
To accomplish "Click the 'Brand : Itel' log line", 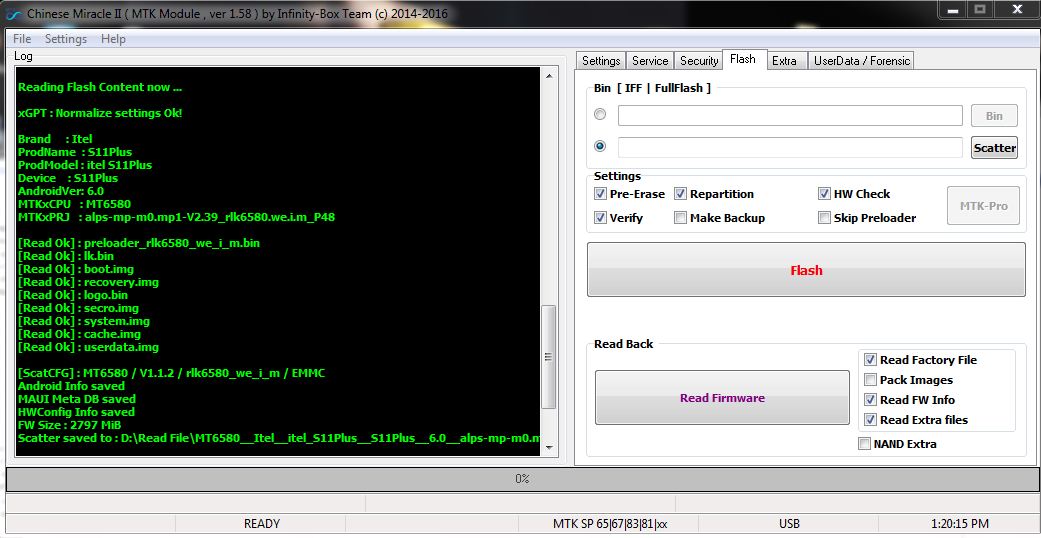I will click(x=55, y=139).
